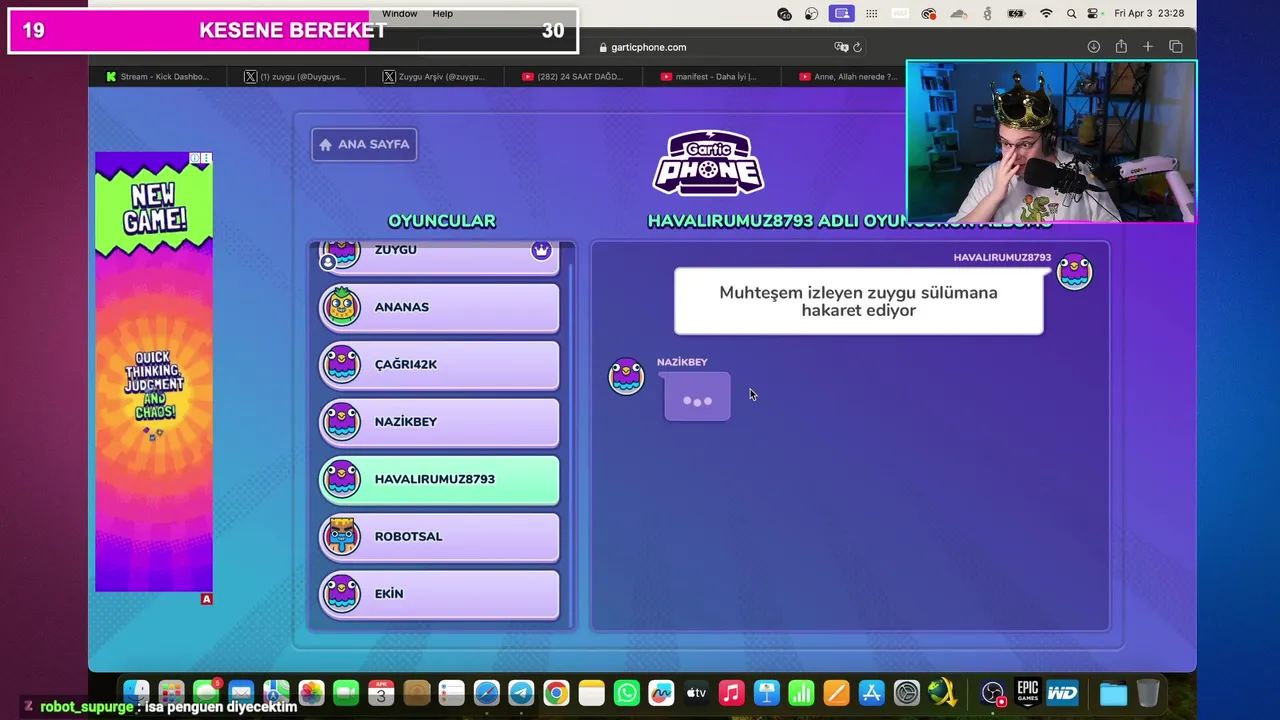Open Telegram from the Dock
Viewport: 1280px width, 720px height.
coord(521,692)
